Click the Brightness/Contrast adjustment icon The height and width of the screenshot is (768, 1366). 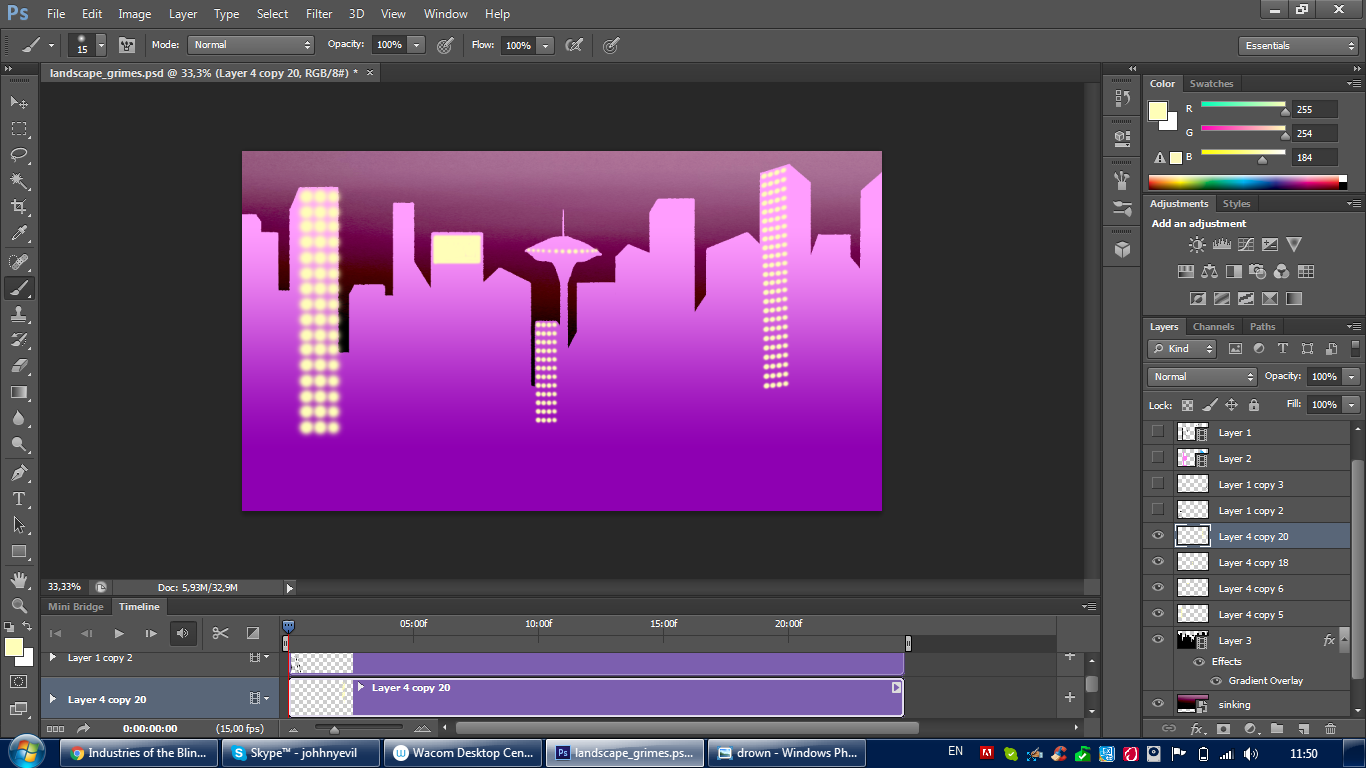coord(1197,244)
